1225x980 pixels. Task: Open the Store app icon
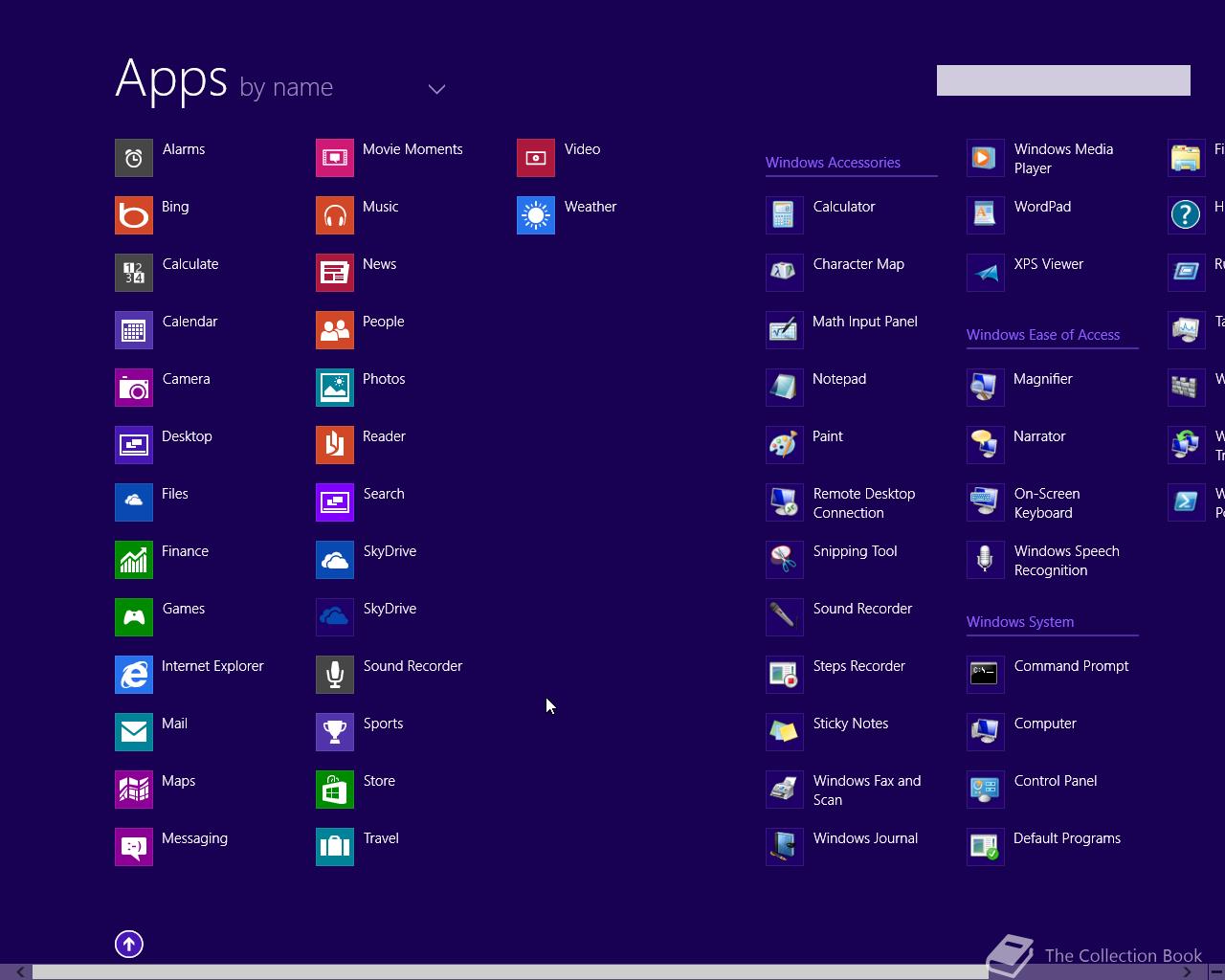tap(335, 790)
